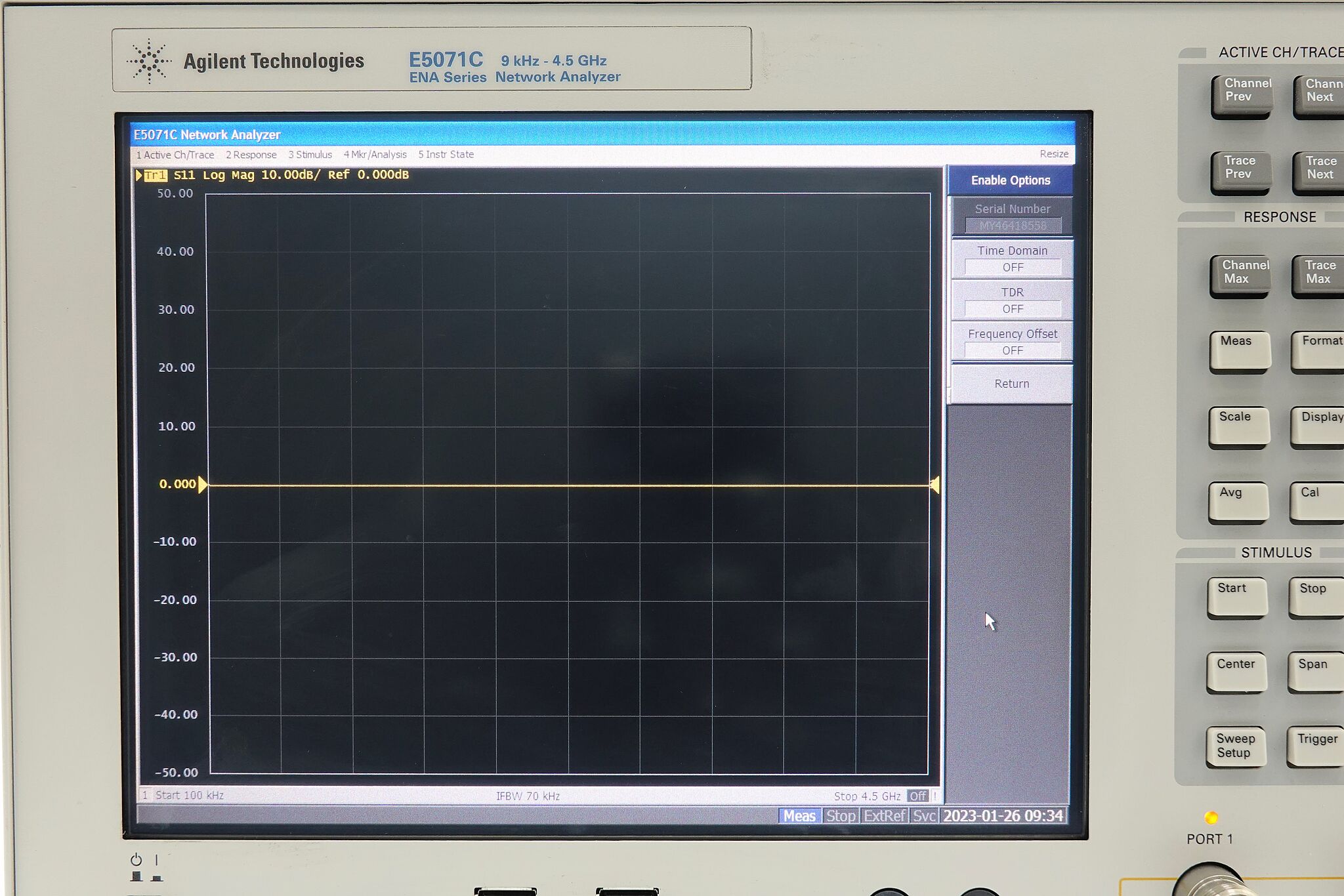Click the Format hardware key

1318,352
